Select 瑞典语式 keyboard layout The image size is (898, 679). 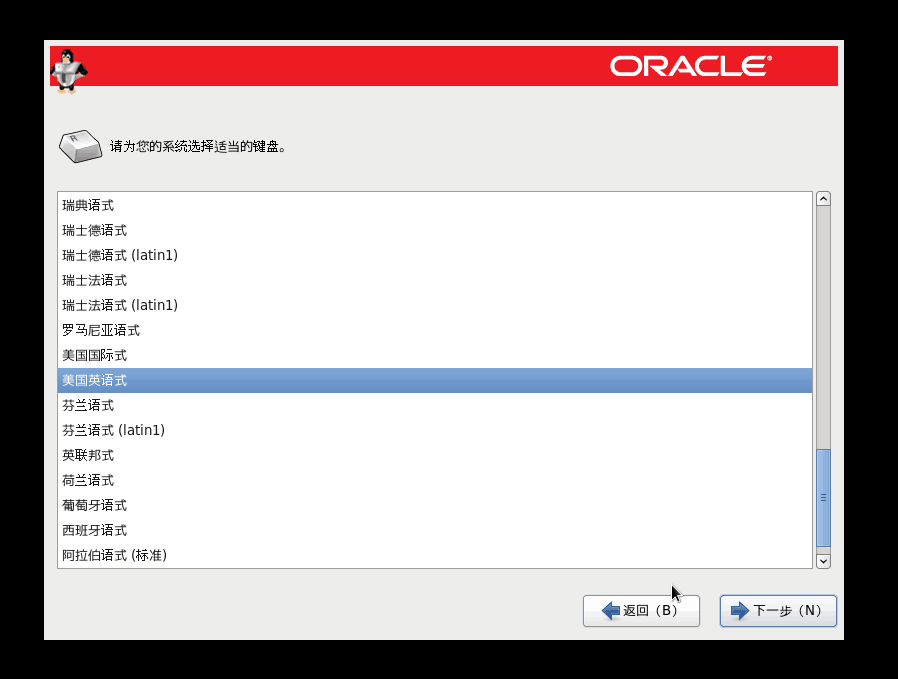tap(88, 205)
